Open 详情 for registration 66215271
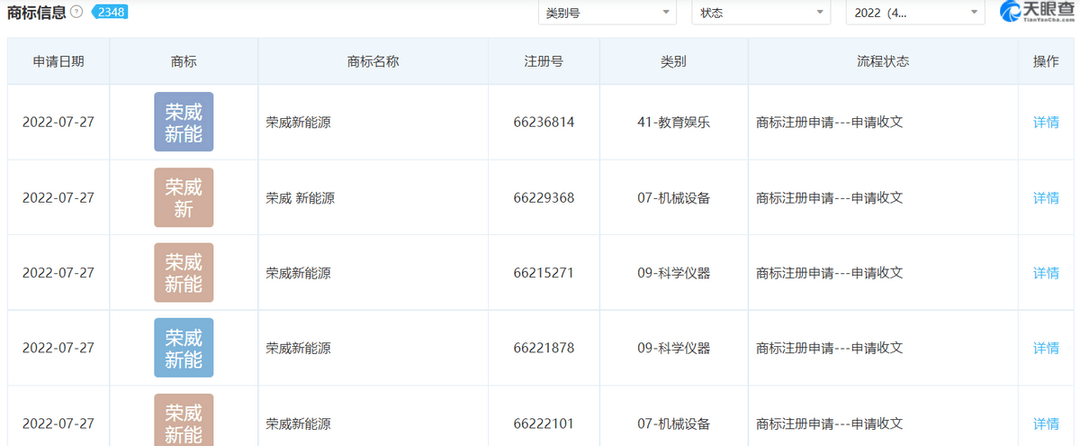 click(x=1046, y=273)
